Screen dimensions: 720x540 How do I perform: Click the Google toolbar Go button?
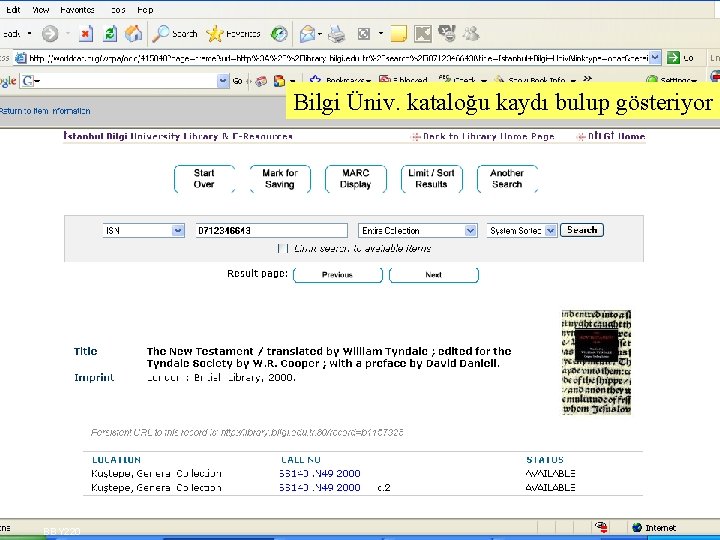point(237,81)
